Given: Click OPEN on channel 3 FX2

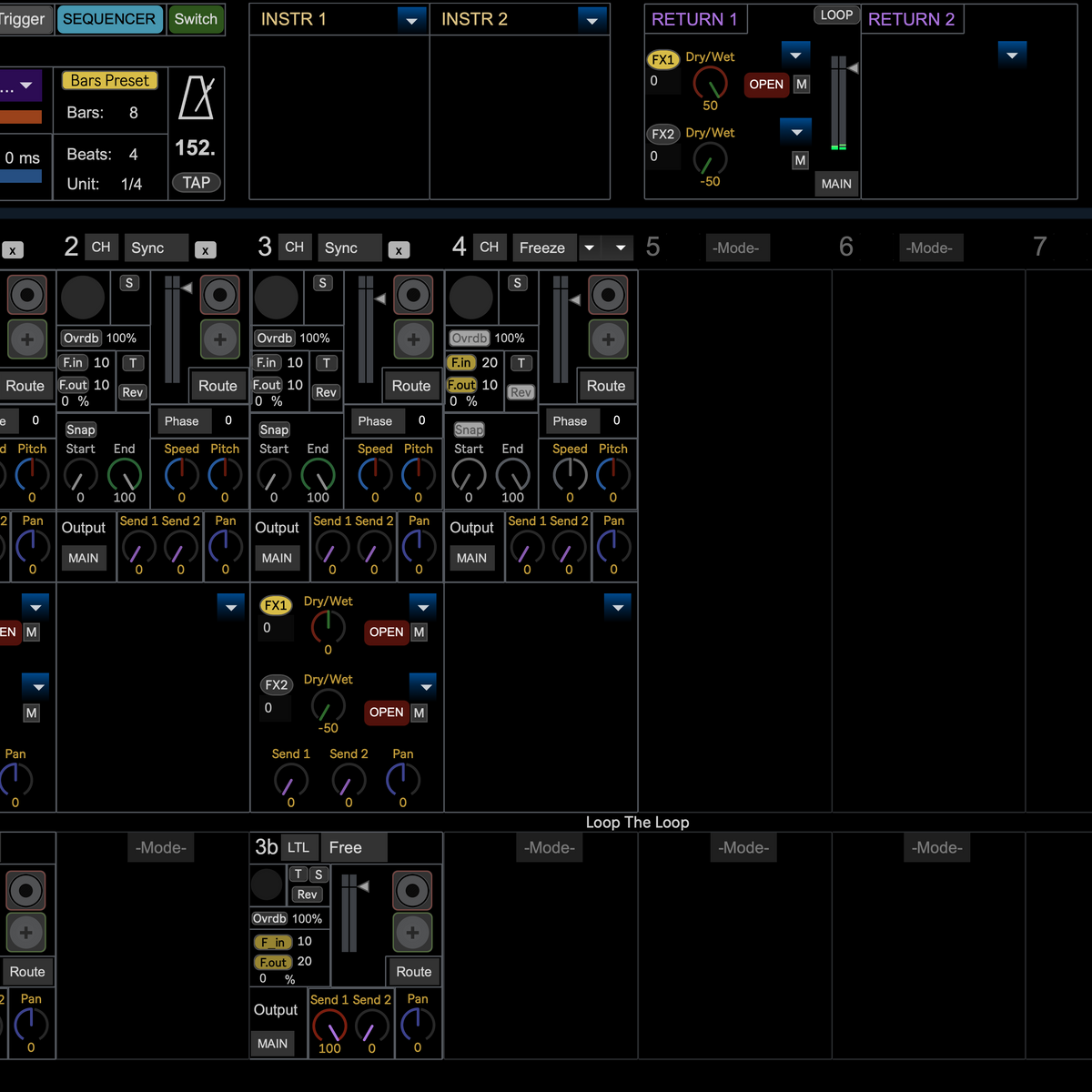Looking at the screenshot, I should (x=387, y=712).
